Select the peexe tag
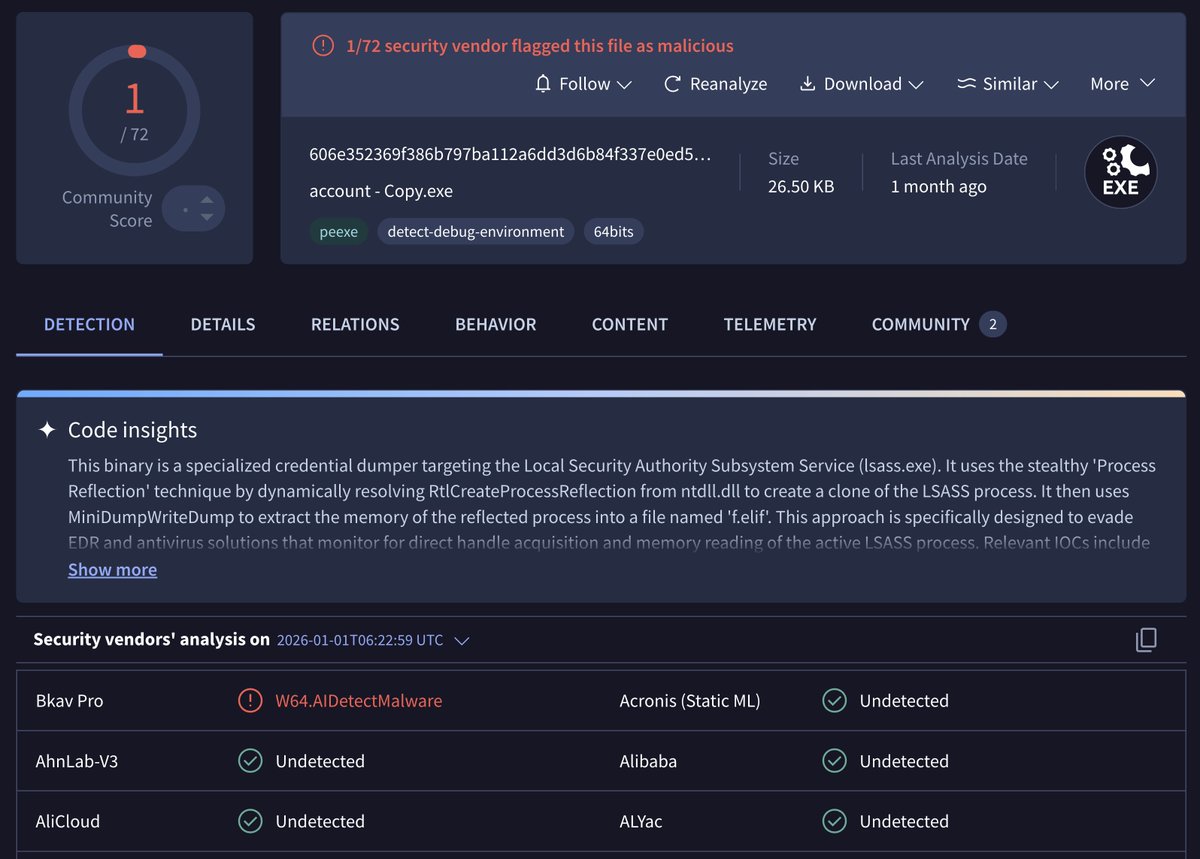This screenshot has width=1200, height=859. click(x=339, y=231)
